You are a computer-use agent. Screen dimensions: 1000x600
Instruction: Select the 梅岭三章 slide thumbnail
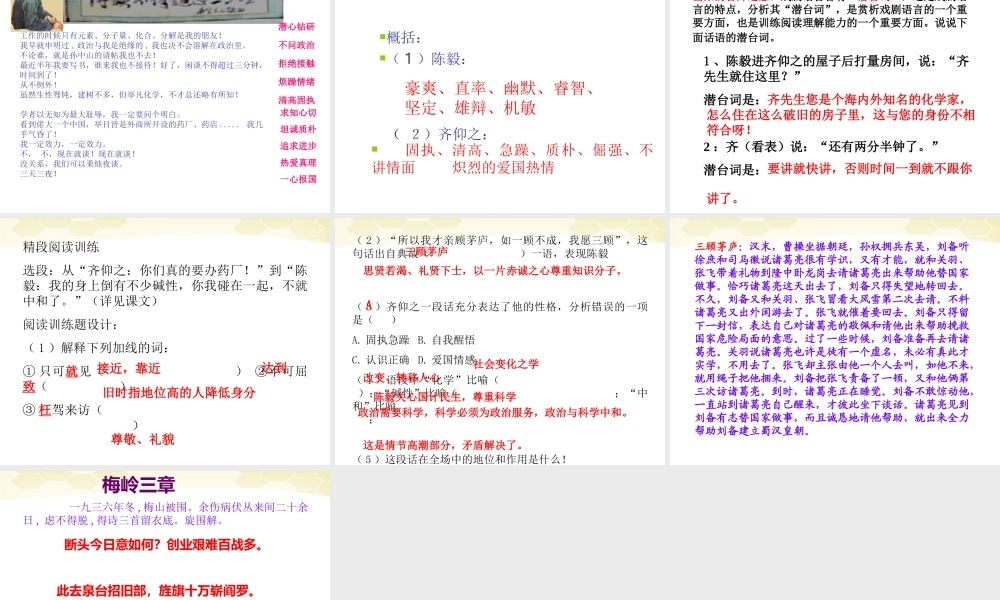(165, 535)
